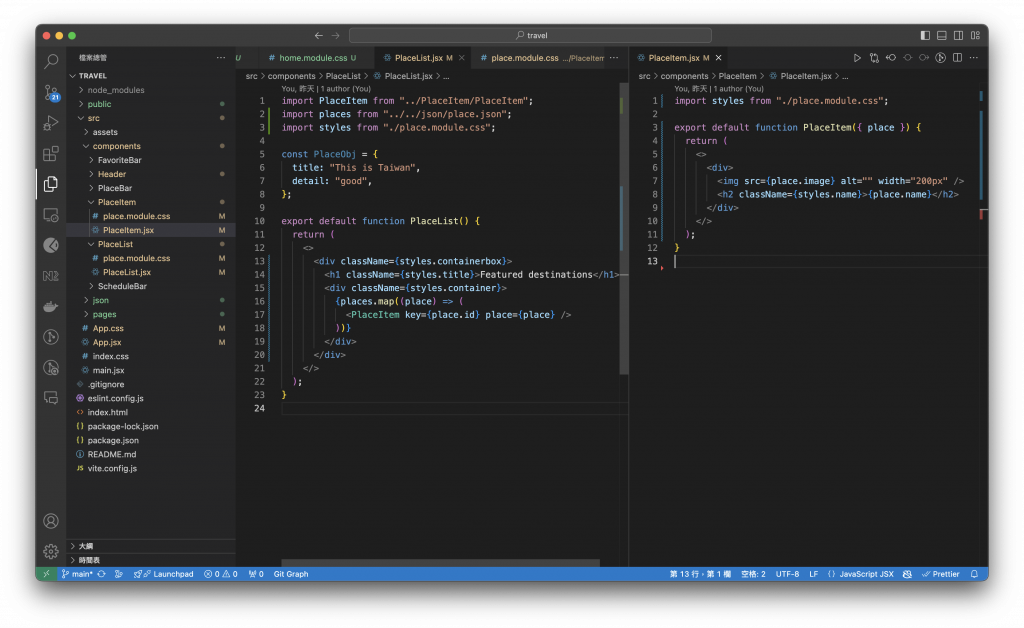1024x628 pixels.
Task: Switch to PlaceList.jsx tab
Action: coord(423,58)
